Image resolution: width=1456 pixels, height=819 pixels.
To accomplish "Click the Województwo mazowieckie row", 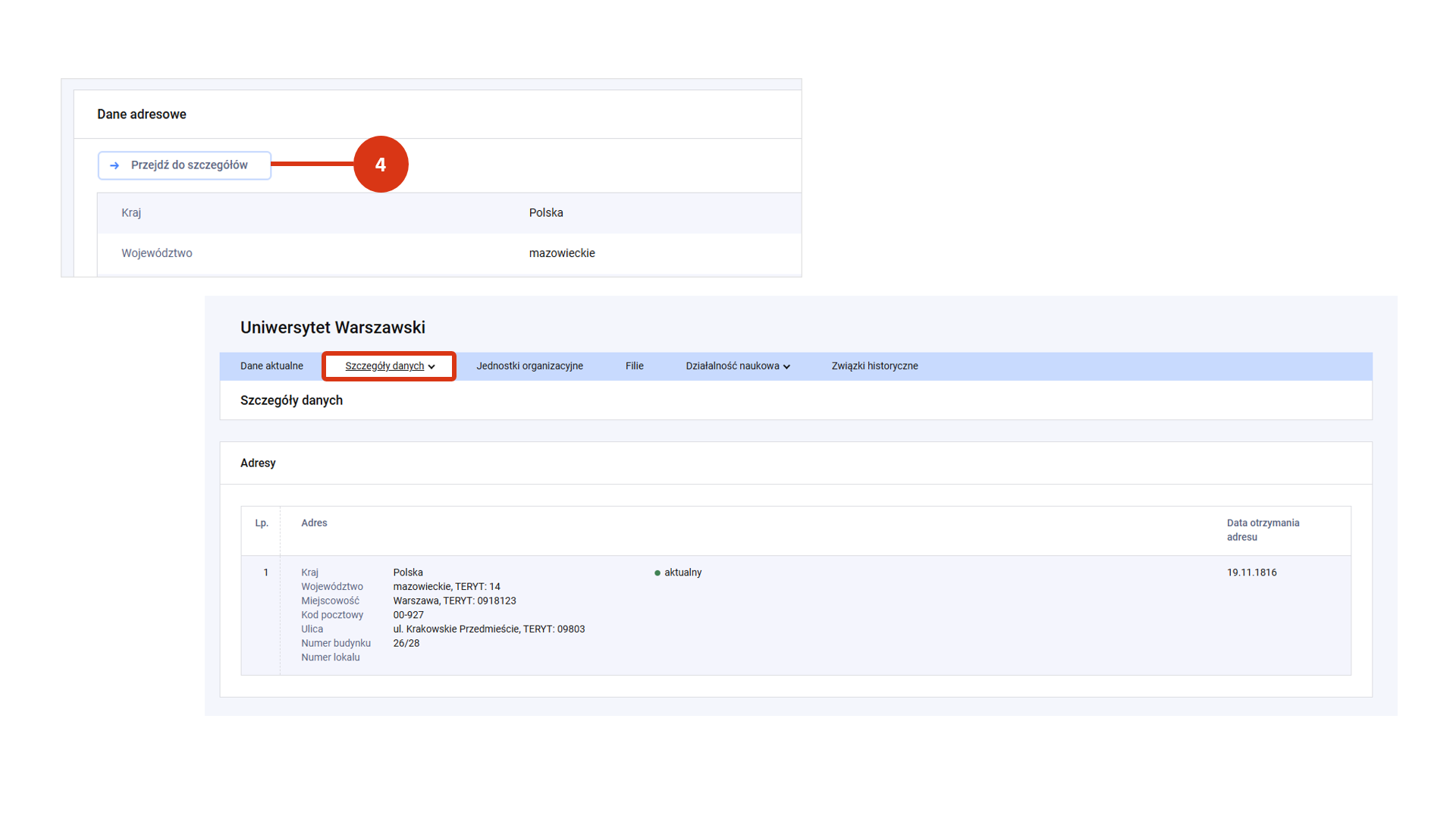I will point(449,253).
